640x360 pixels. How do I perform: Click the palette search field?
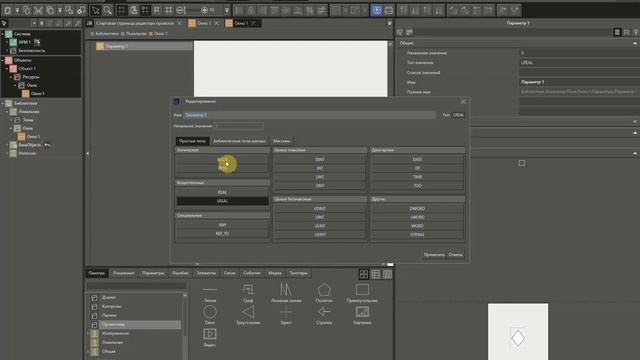point(136,286)
